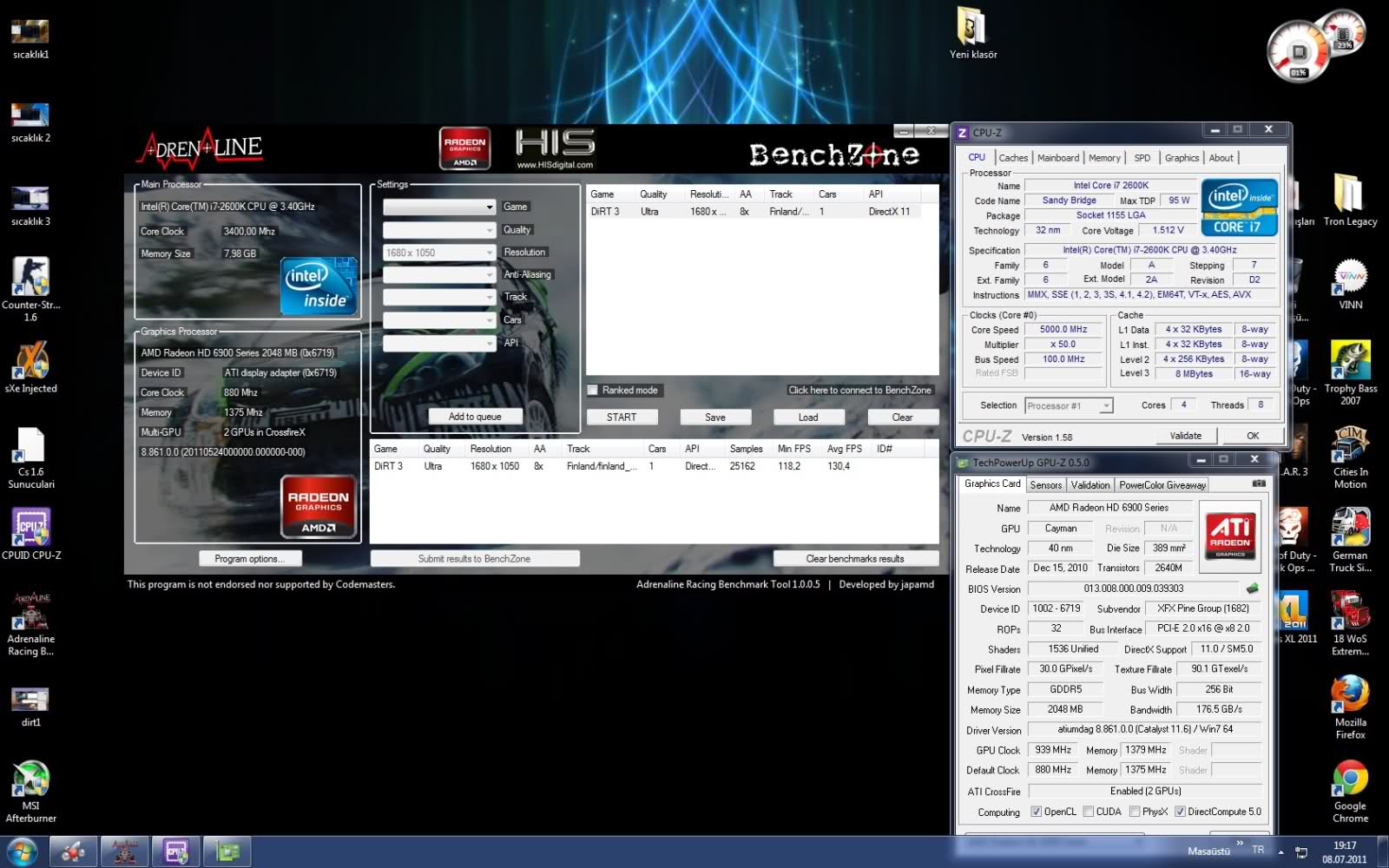Click here to connect to BenchZone link
Image resolution: width=1389 pixels, height=868 pixels.
859,390
